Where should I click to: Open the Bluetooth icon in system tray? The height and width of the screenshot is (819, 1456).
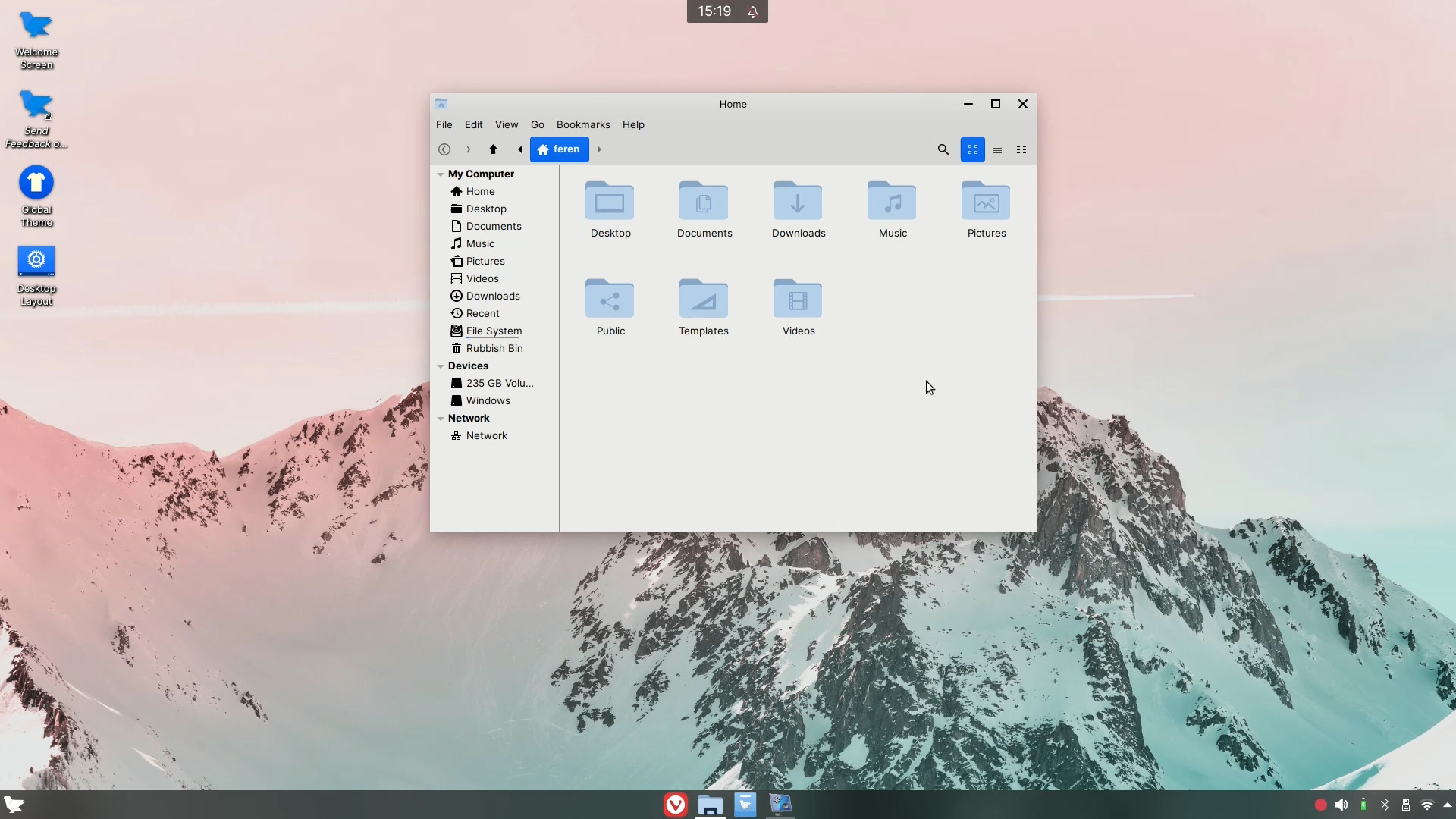coord(1384,805)
